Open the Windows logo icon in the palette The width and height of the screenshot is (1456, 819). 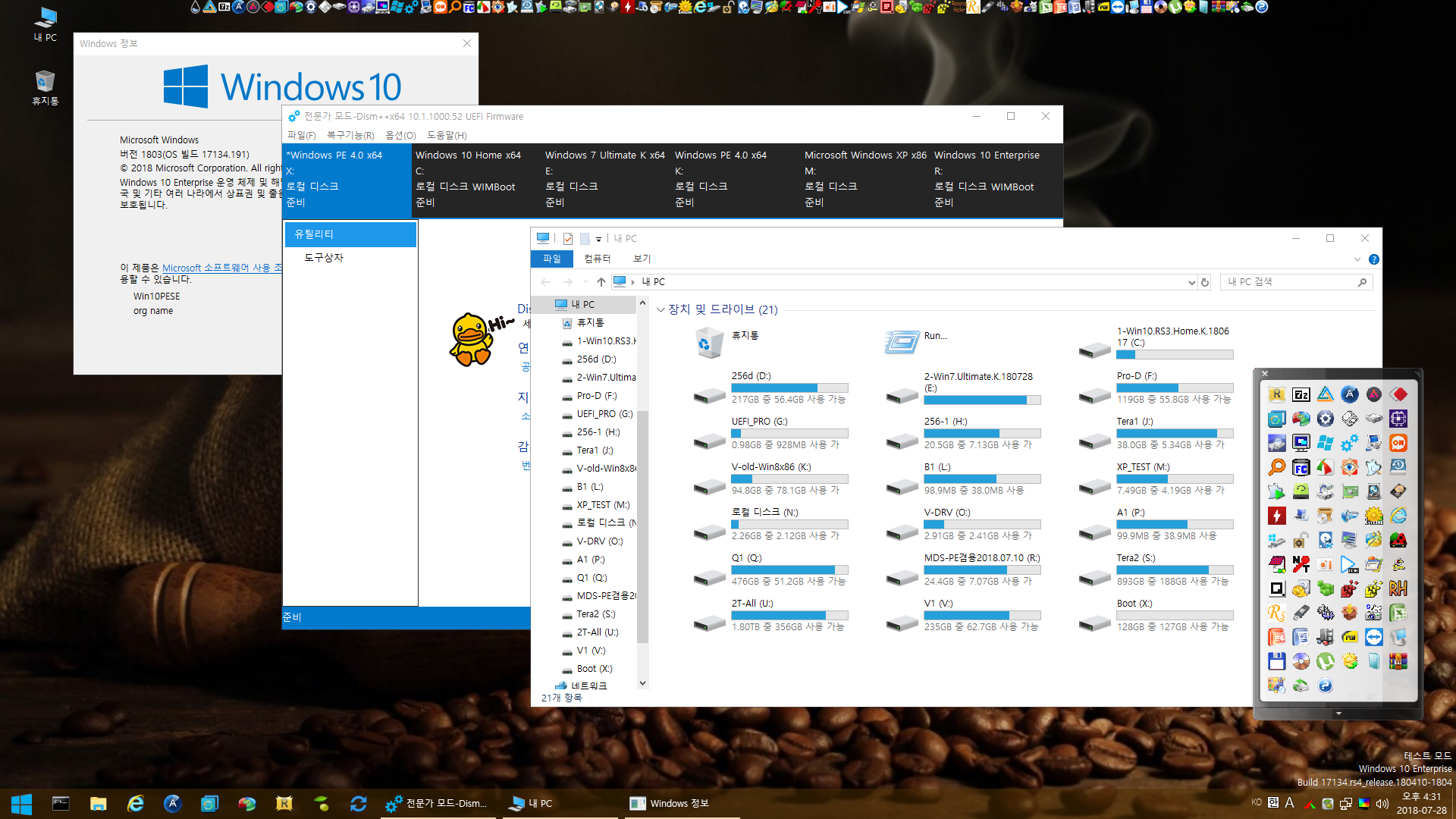pos(1326,443)
